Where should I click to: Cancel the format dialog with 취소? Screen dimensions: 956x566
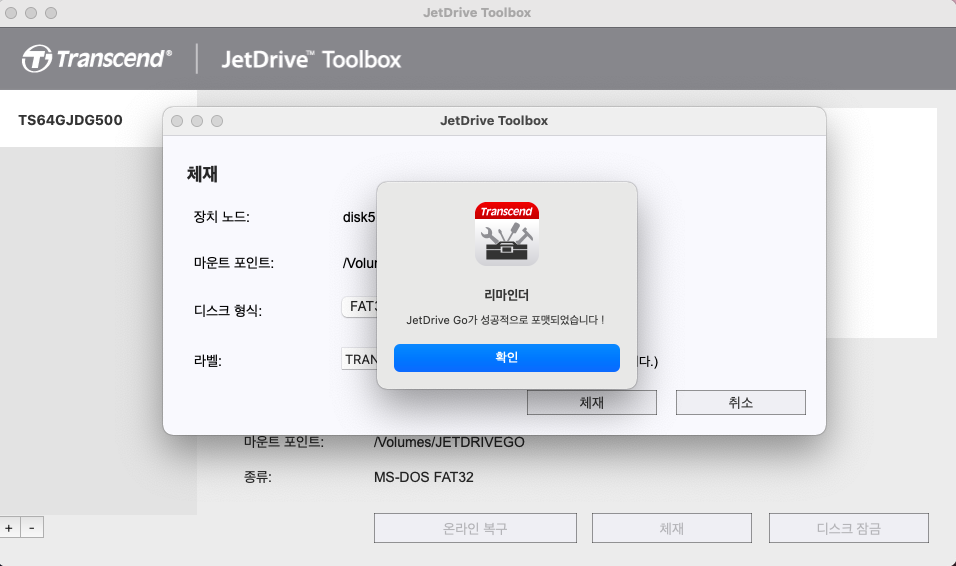[740, 403]
